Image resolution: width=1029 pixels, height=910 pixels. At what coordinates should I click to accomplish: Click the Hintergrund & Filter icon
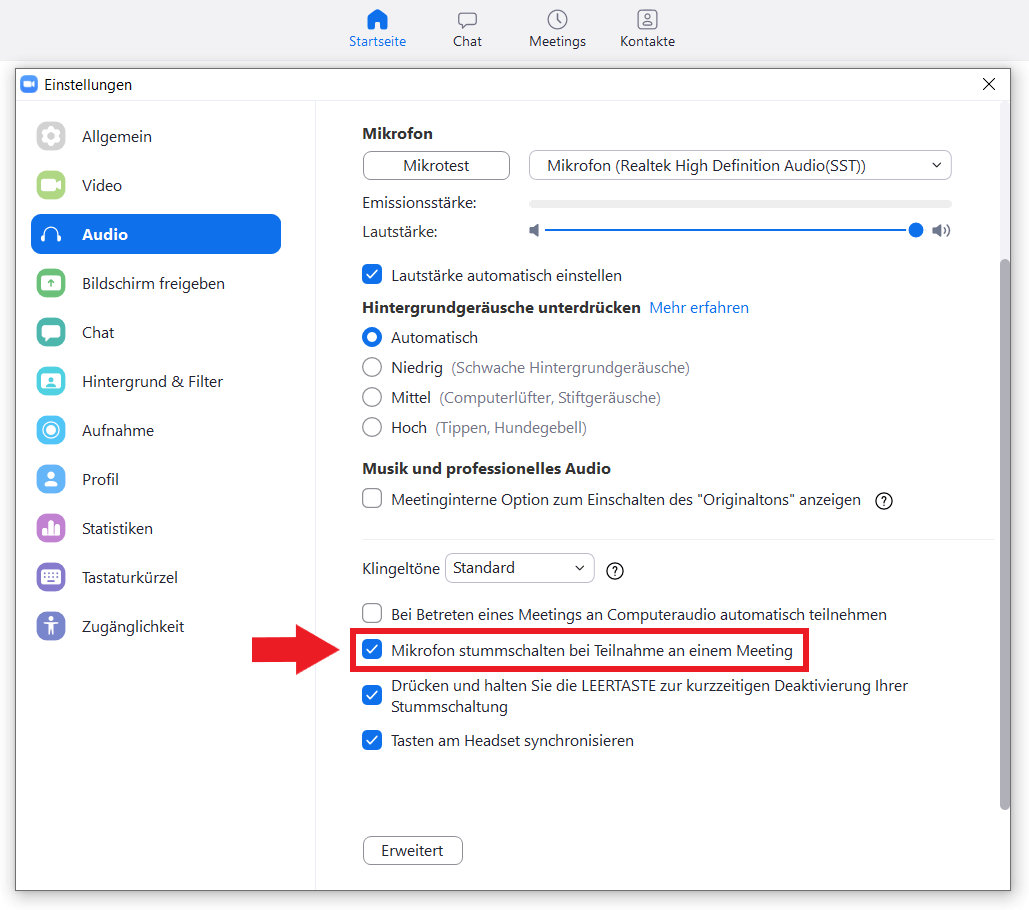click(x=51, y=381)
